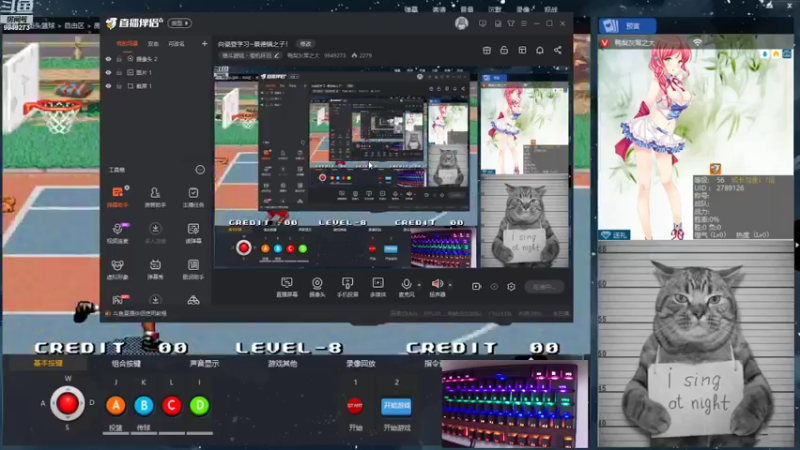Lock the 图片 1 source
The image size is (800, 450).
[x=119, y=72]
